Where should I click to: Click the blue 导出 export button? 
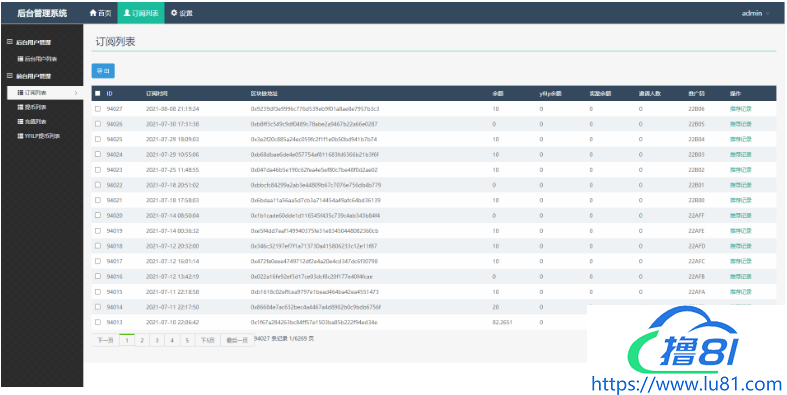[x=103, y=71]
